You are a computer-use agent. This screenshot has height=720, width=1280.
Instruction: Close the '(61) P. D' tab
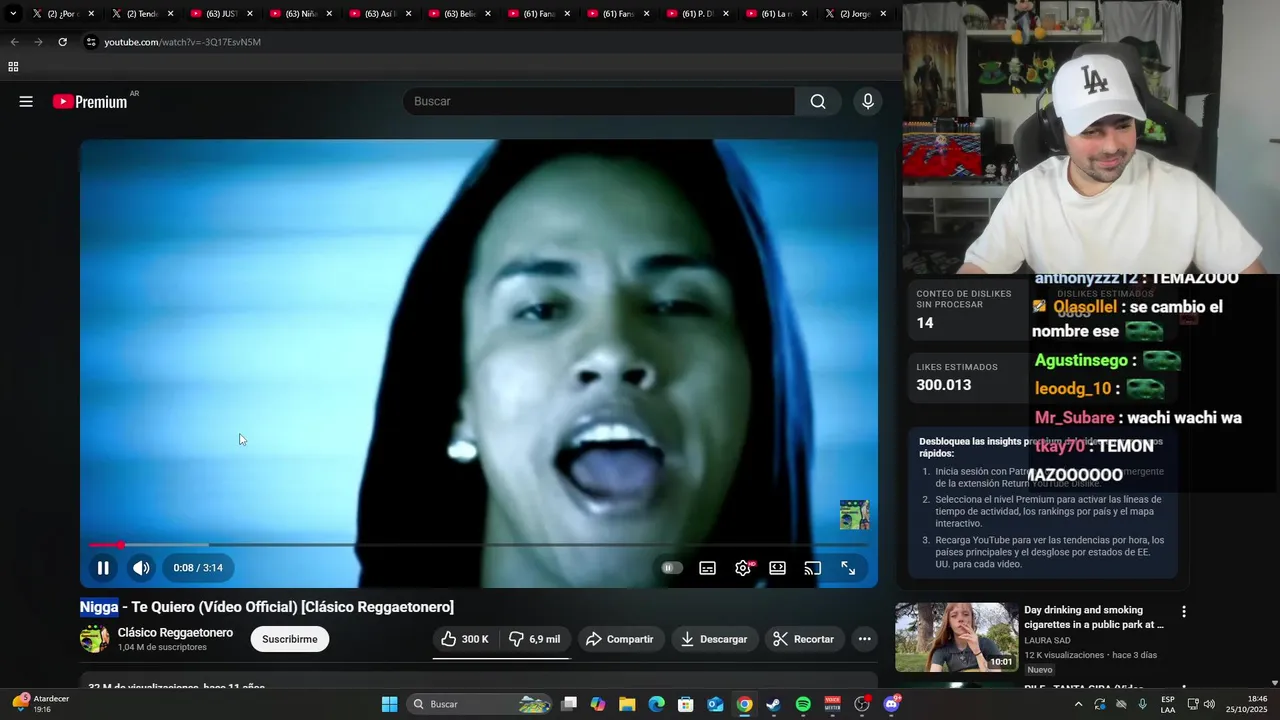coord(726,14)
